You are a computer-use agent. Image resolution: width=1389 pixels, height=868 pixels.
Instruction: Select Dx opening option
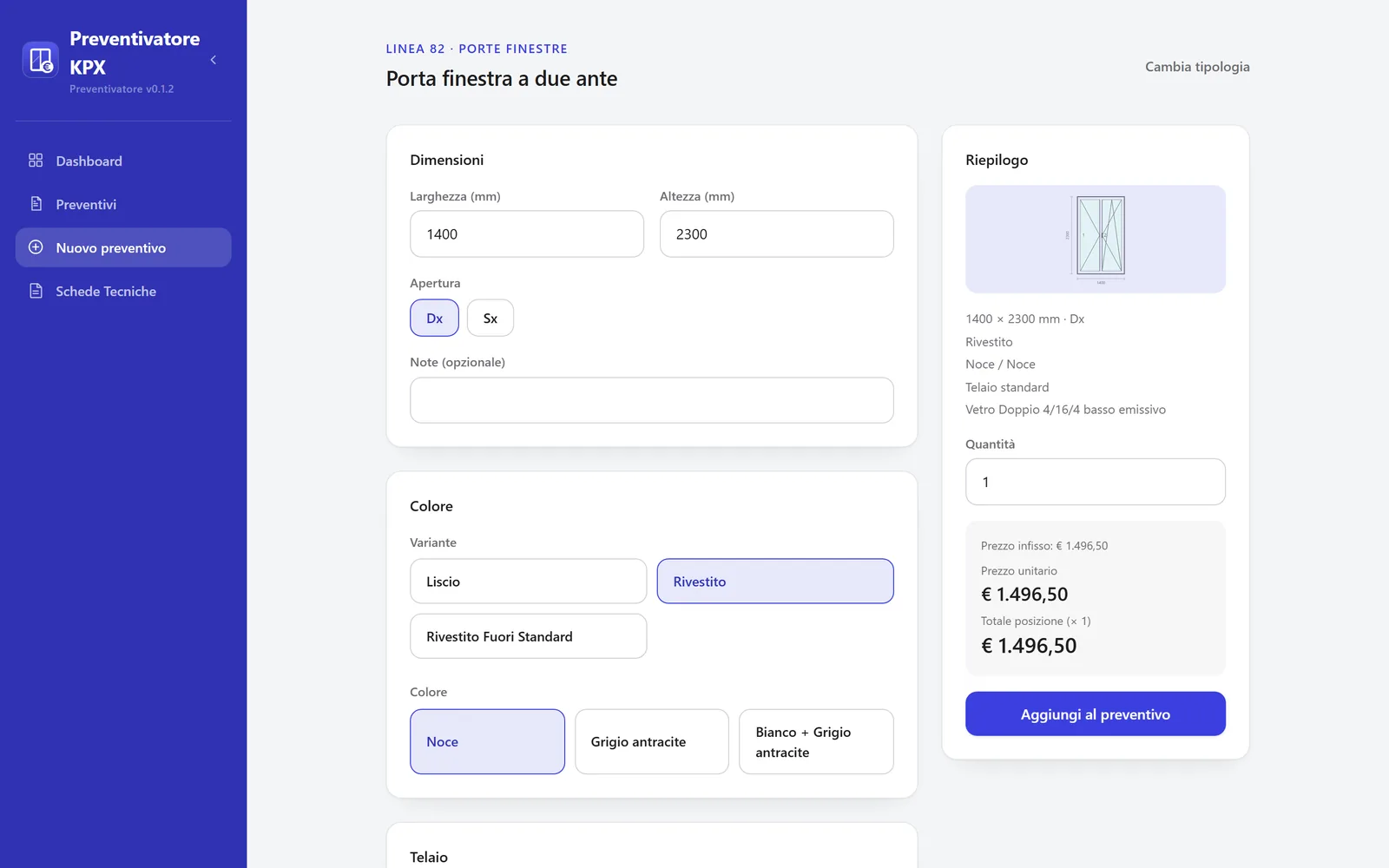(x=434, y=319)
